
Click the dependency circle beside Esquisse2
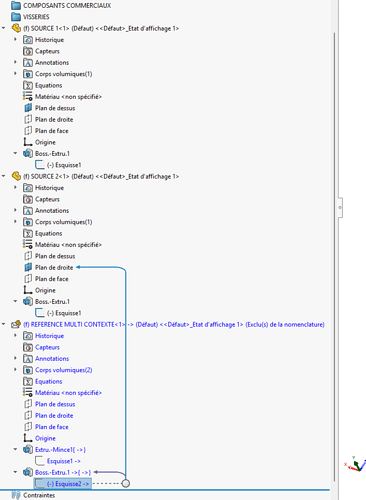tap(126, 483)
